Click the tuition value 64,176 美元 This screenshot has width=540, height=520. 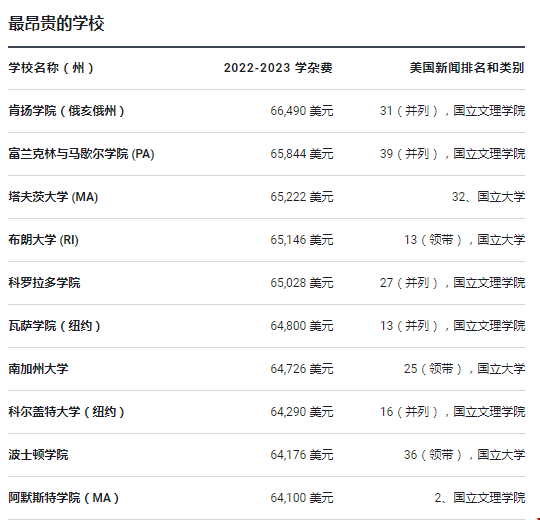coord(302,455)
